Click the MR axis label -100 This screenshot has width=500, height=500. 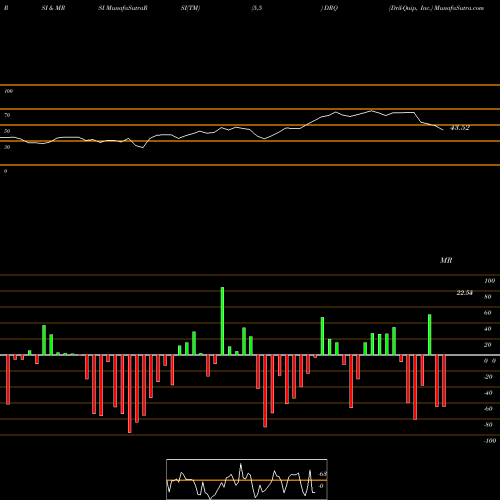pos(490,441)
